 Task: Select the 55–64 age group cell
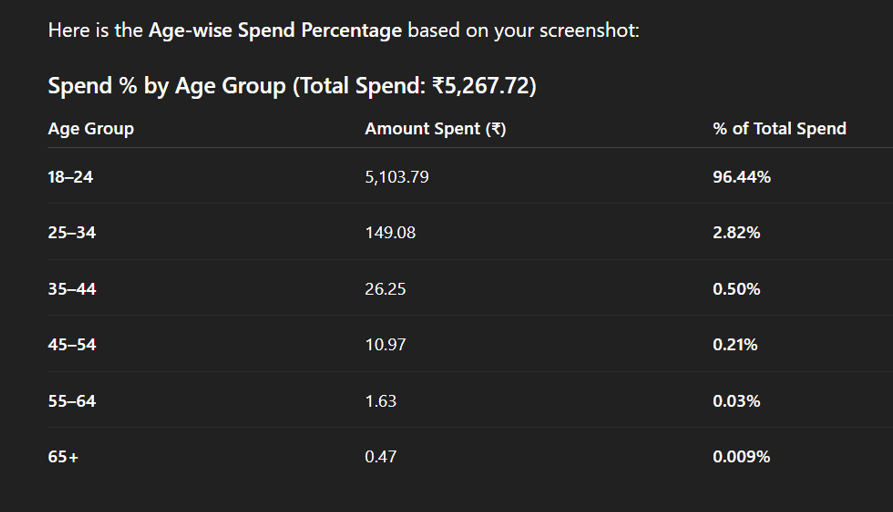click(x=72, y=401)
